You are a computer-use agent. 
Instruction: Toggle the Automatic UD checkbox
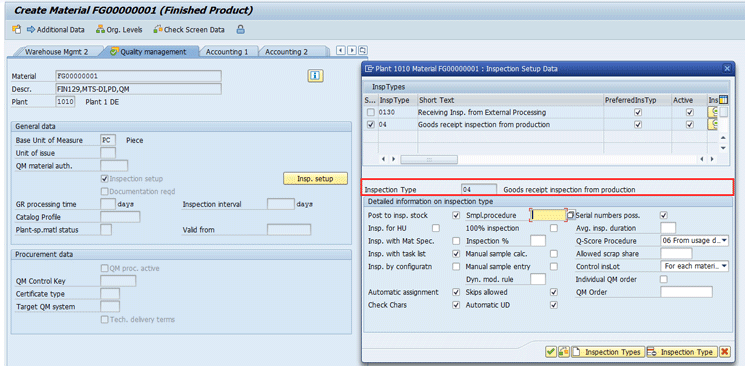[554, 305]
